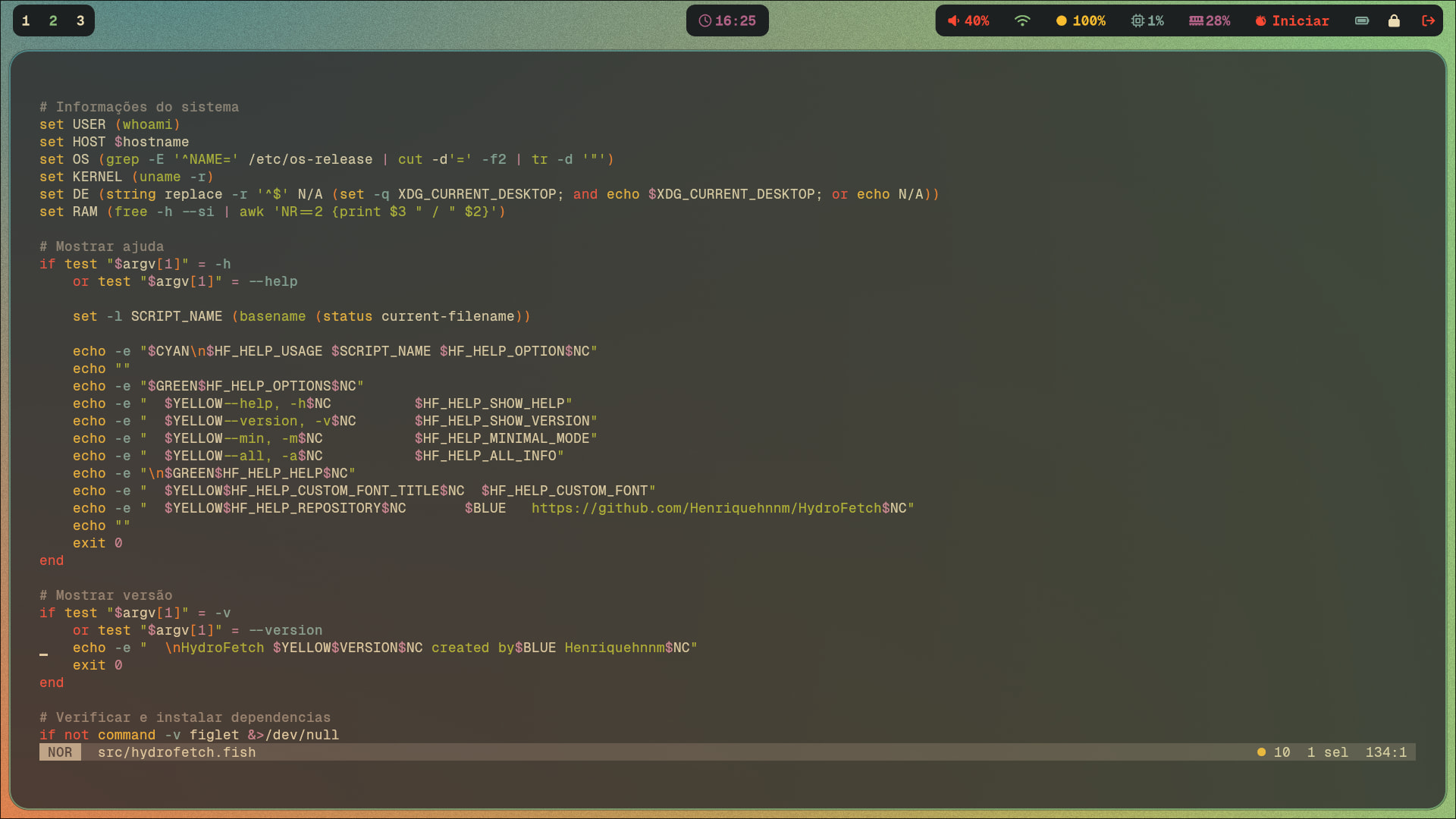Start the pomodoro timer labeled Iniciar
The image size is (1456, 819).
point(1291,21)
